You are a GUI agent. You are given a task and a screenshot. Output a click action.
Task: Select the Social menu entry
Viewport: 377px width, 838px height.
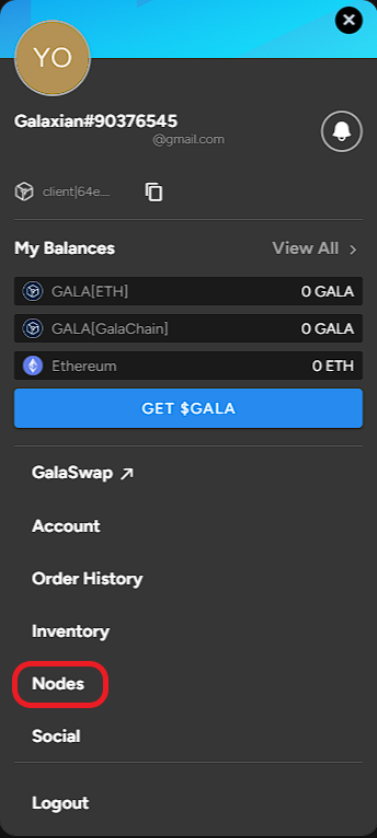[56, 736]
